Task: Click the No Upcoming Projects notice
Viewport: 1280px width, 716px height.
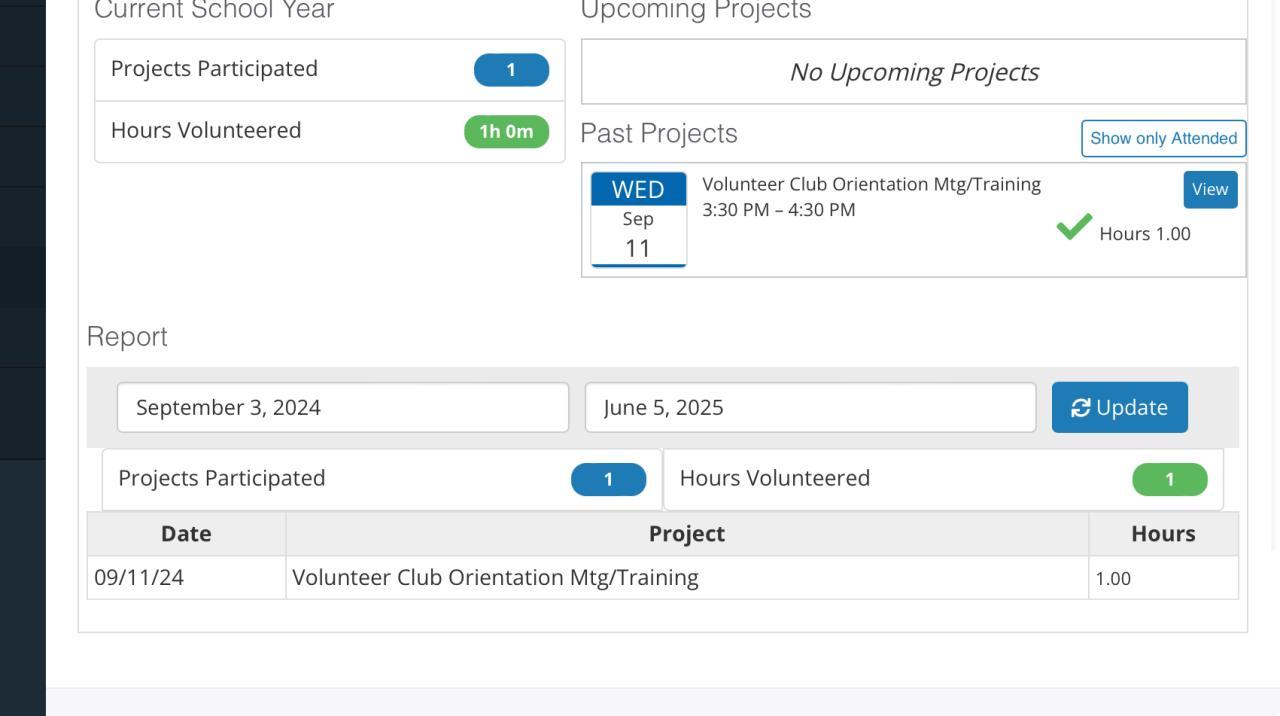Action: pyautogui.click(x=913, y=72)
